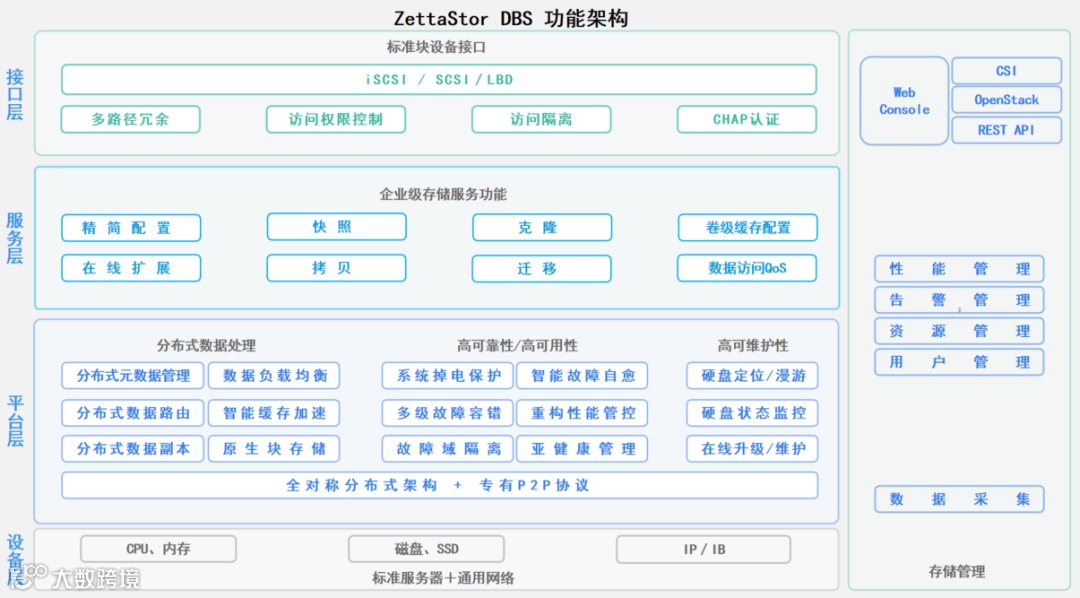Select the 多路径冗余 box
This screenshot has height=598, width=1080.
131,119
